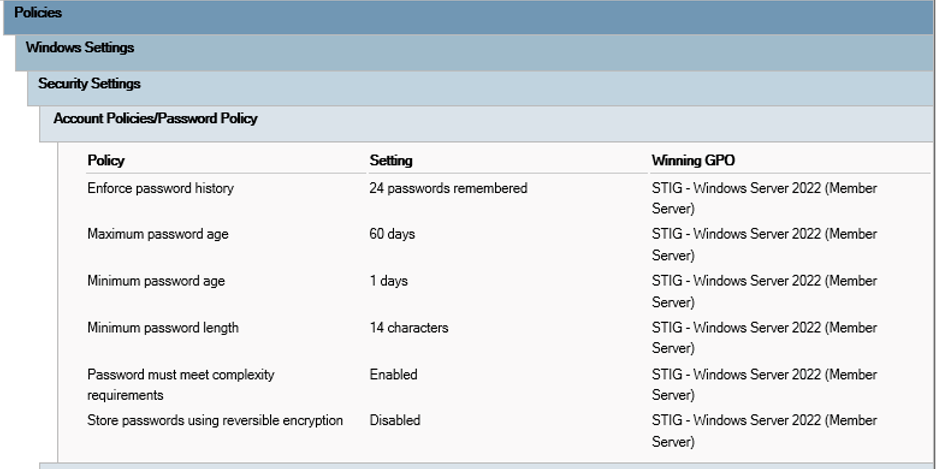The image size is (936, 469).
Task: Select the Enforce password history policy
Action: (161, 189)
